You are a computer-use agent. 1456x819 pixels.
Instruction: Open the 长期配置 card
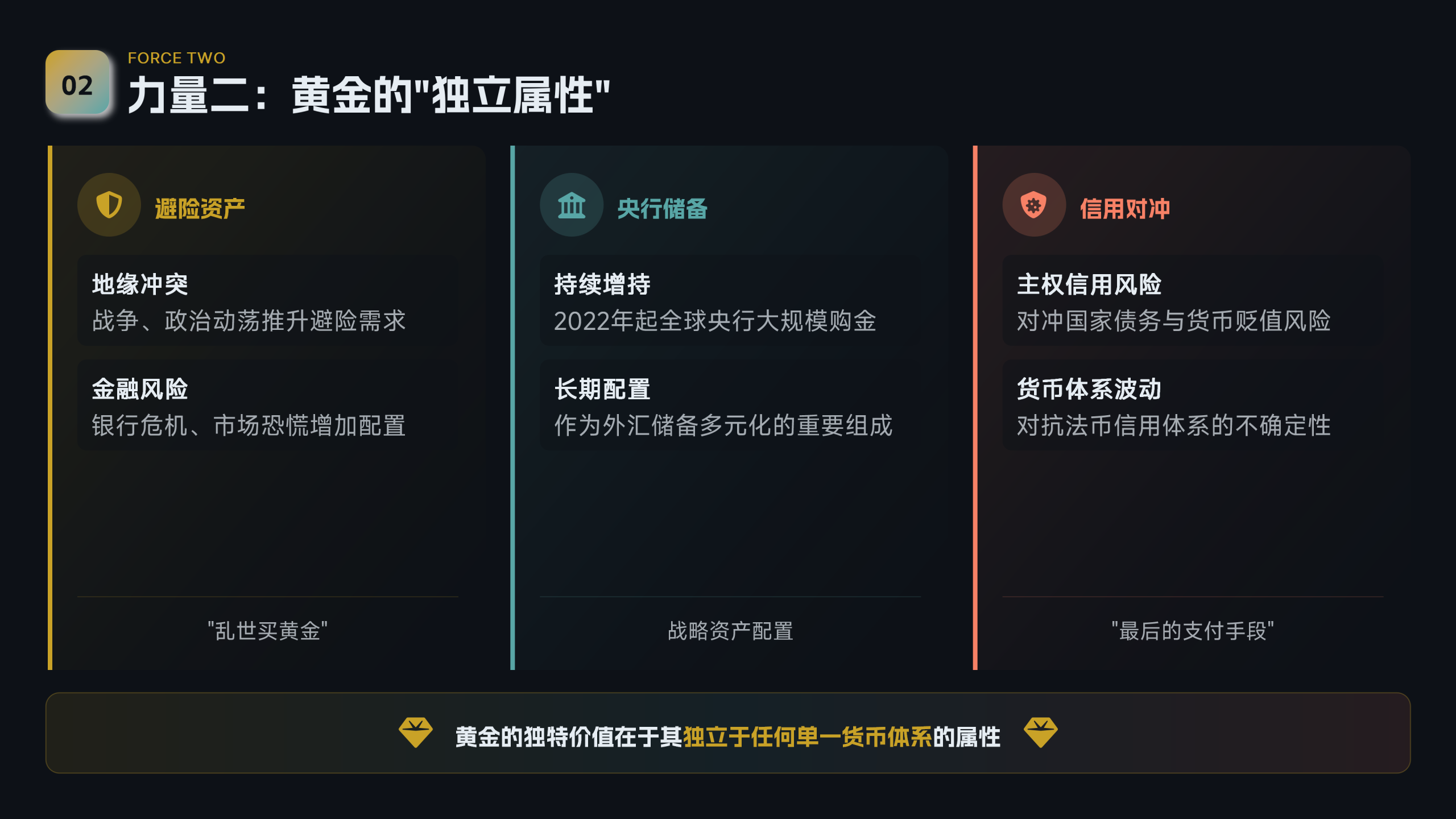[730, 405]
